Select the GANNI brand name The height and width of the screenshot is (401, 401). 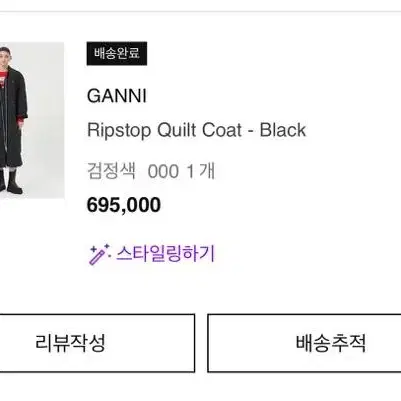[117, 96]
